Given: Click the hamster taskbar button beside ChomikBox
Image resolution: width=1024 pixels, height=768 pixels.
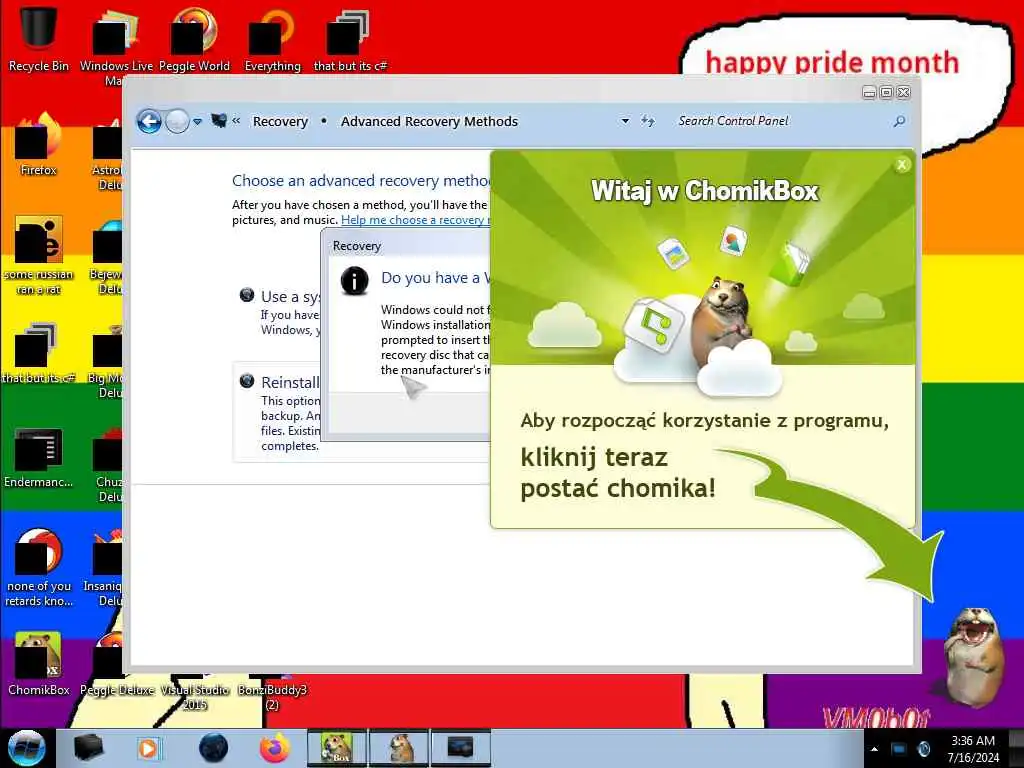Looking at the screenshot, I should pos(399,748).
